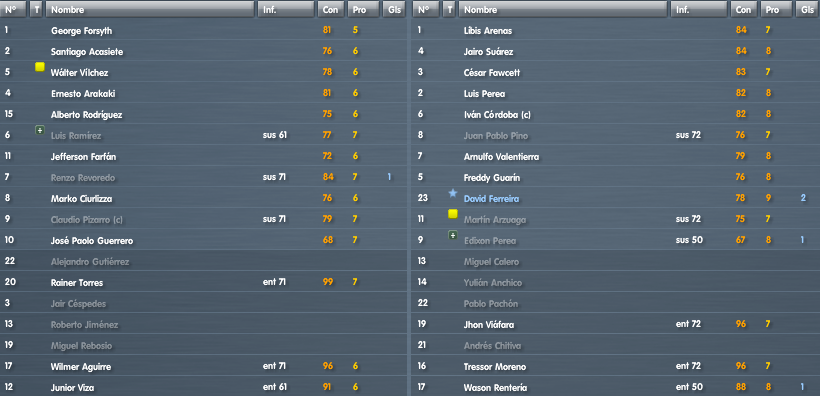
Task: Click left table T column header
Action: (x=36, y=9)
